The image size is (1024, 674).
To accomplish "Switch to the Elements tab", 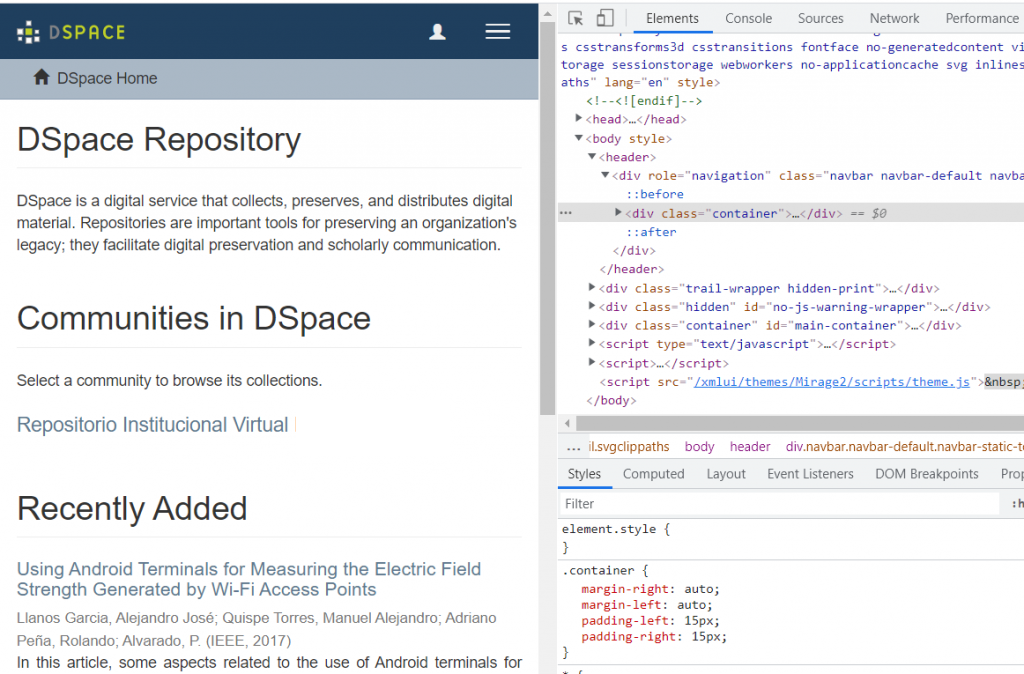I will click(672, 18).
